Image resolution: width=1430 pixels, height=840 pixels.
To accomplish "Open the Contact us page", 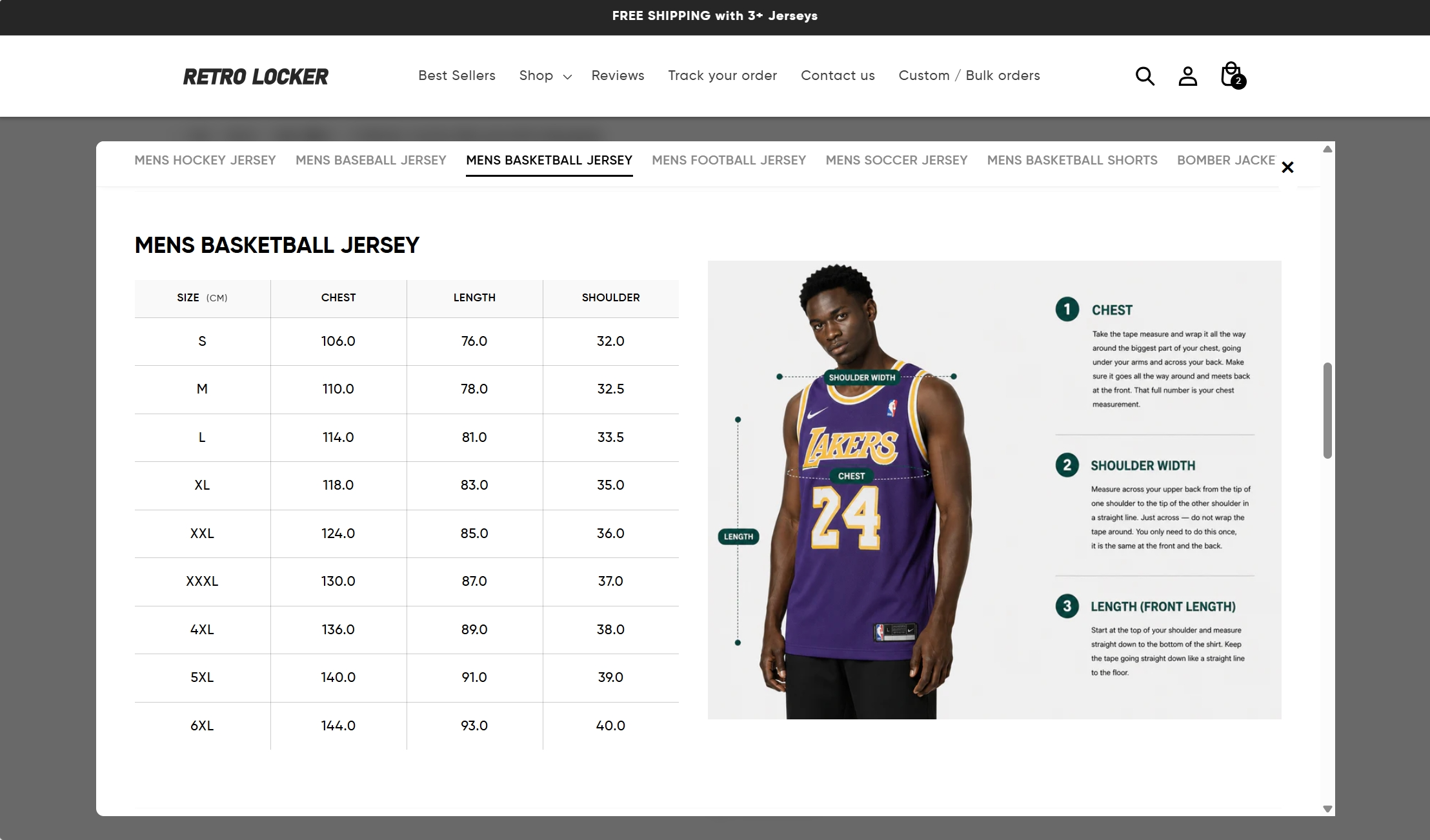I will coord(838,75).
